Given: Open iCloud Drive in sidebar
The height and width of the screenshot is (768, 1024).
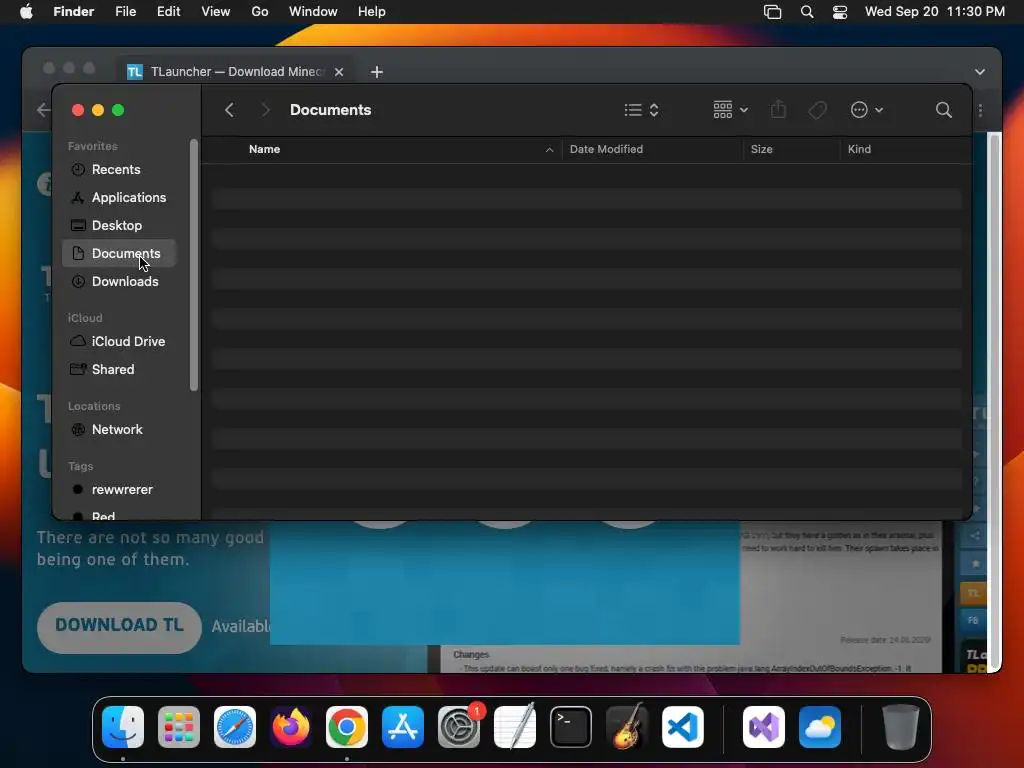Looking at the screenshot, I should coord(118,342).
